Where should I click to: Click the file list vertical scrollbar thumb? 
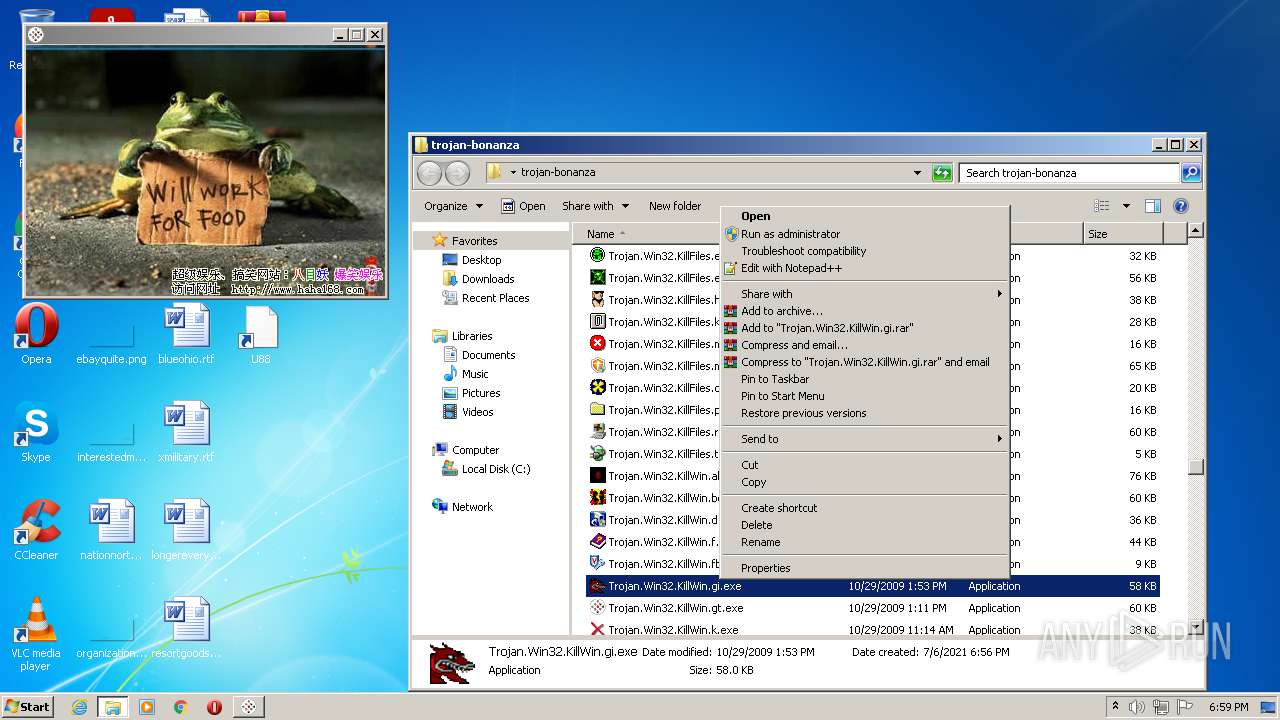(1195, 466)
